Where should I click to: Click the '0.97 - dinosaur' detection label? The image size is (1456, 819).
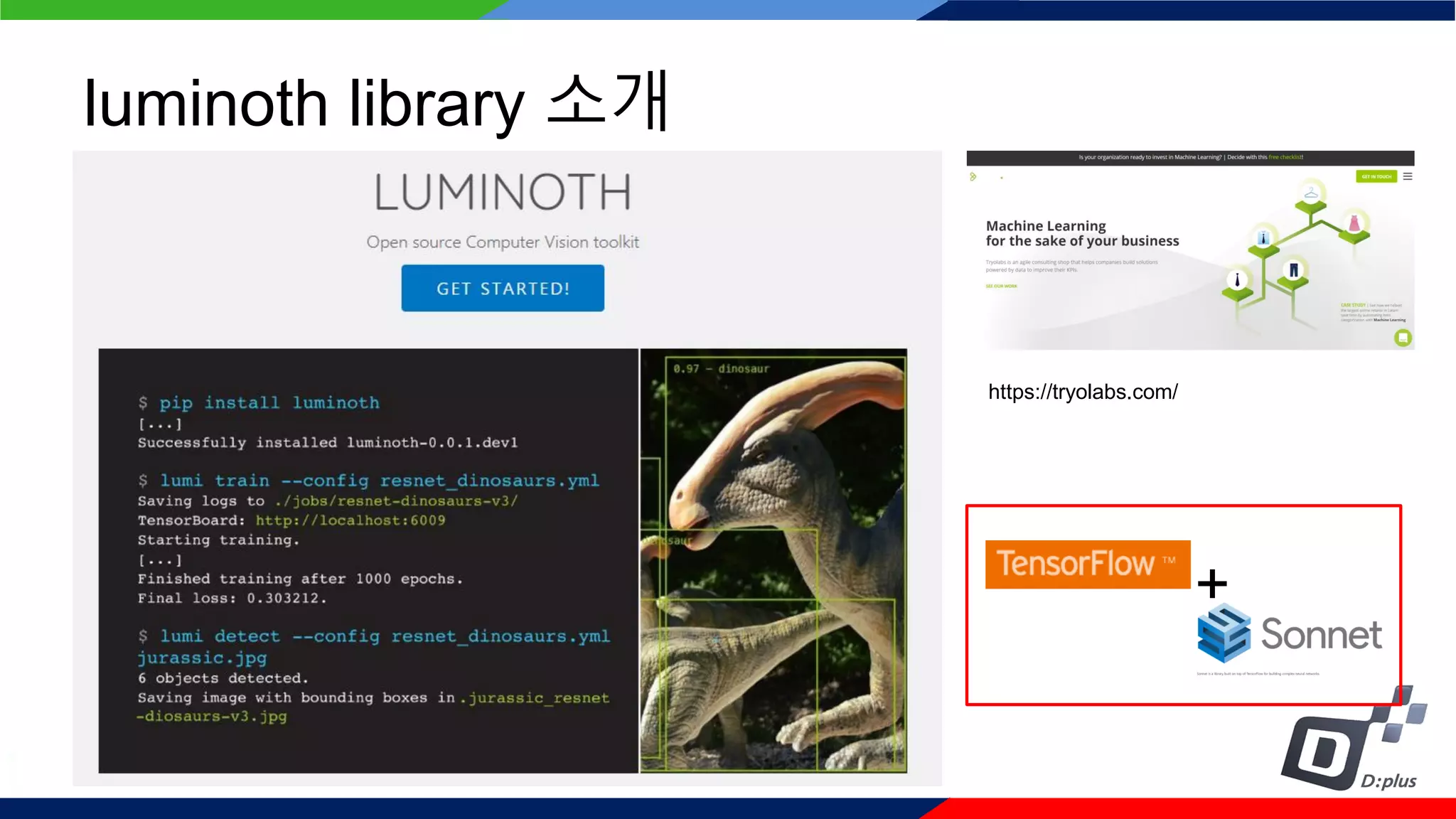click(x=721, y=369)
